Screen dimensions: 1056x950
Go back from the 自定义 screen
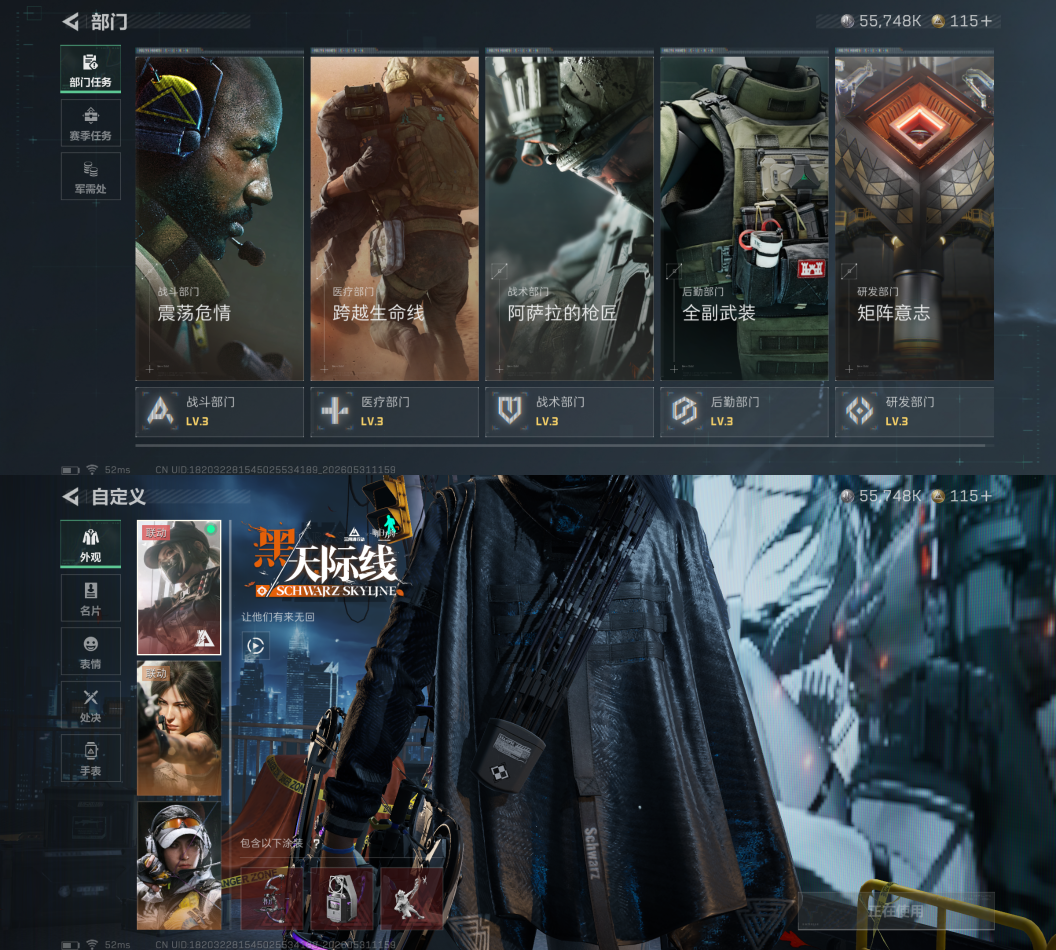tap(71, 497)
